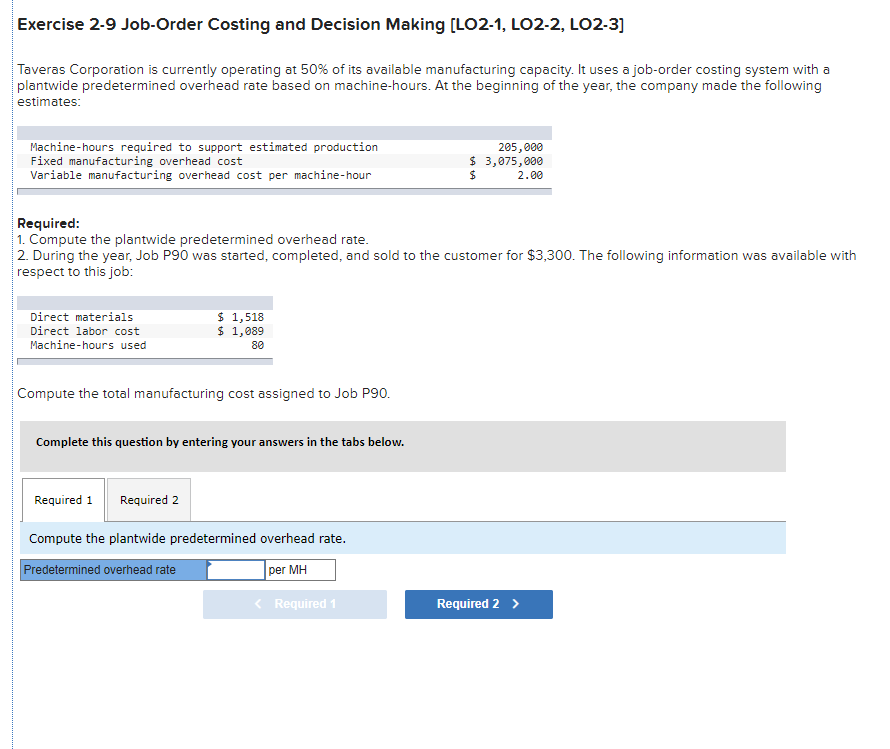The image size is (890, 749).
Task: Select the per MH unit label box
Action: (300, 569)
